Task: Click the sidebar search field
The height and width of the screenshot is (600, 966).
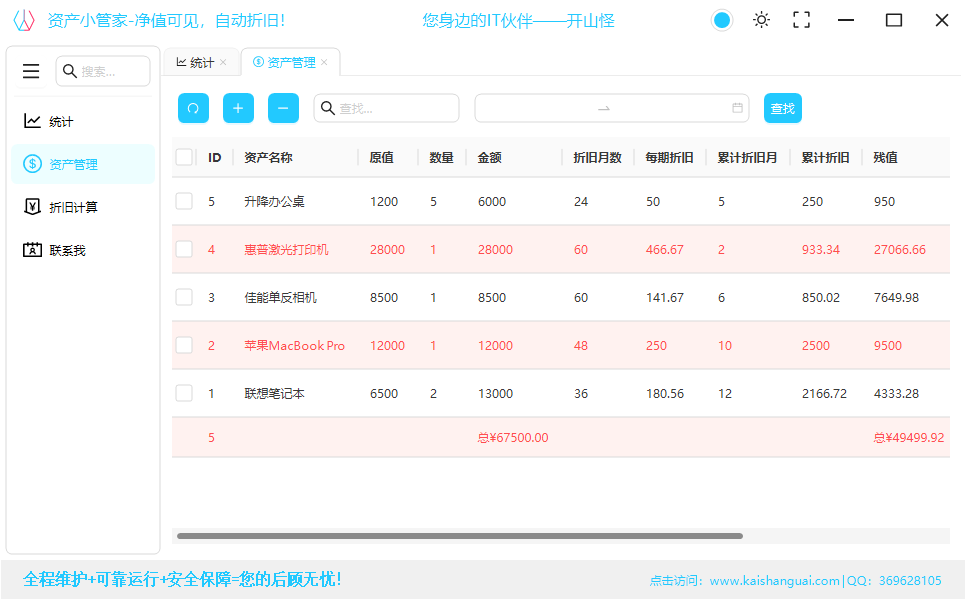Action: pyautogui.click(x=103, y=71)
